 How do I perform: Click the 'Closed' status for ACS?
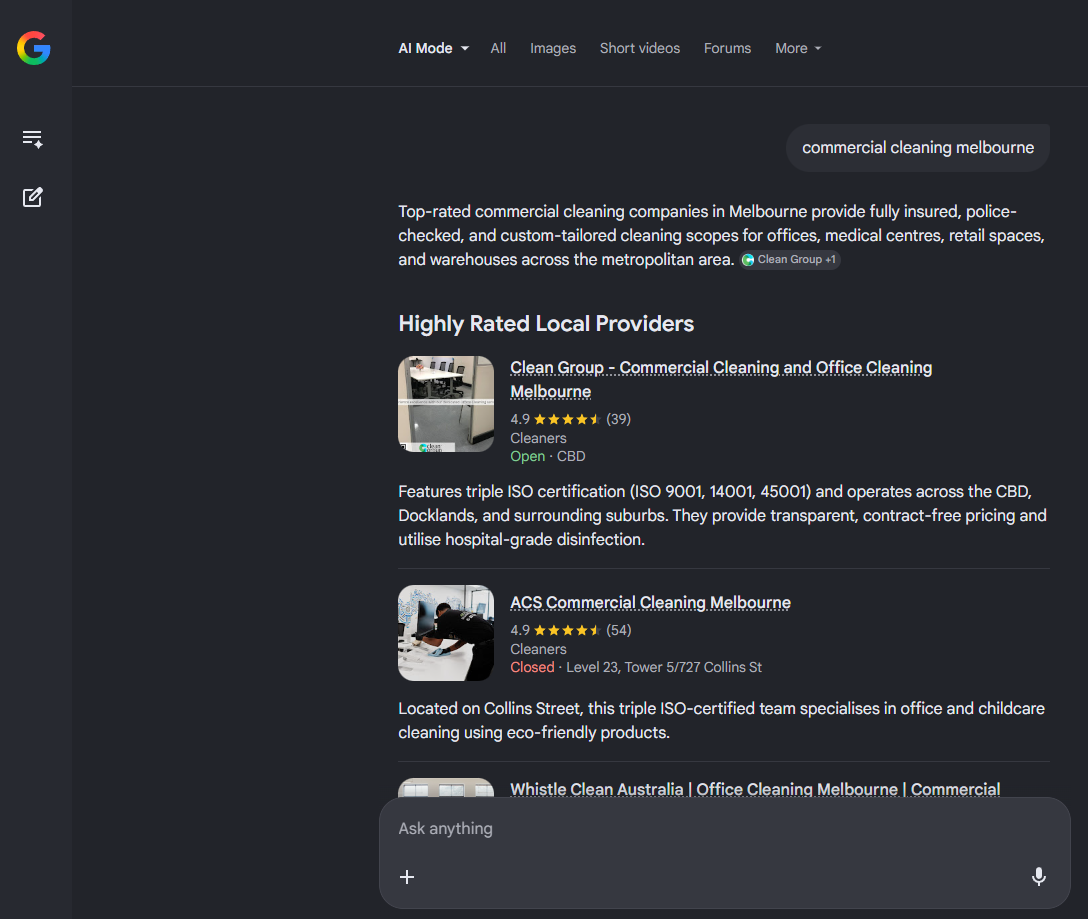tap(532, 667)
